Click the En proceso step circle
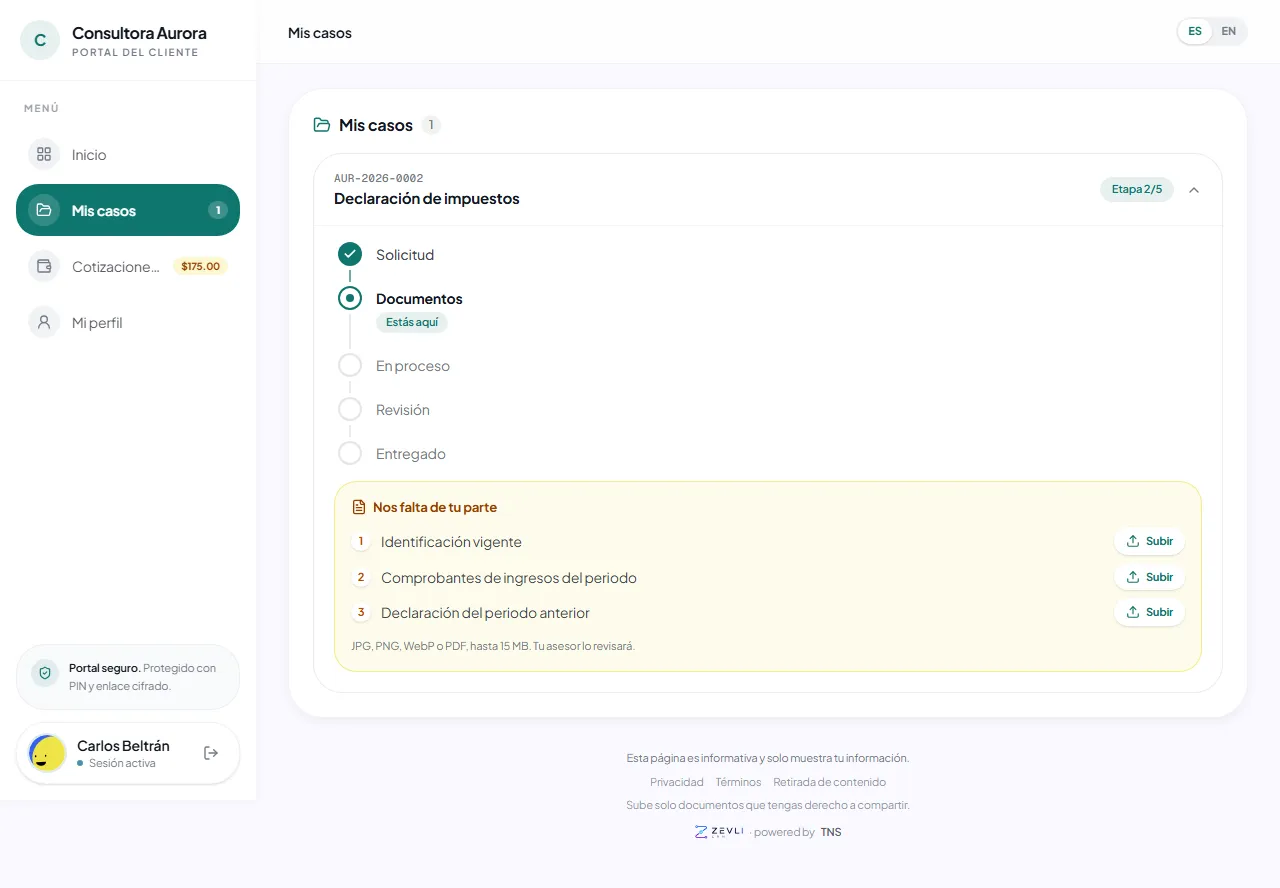The height and width of the screenshot is (888, 1280). 350,365
